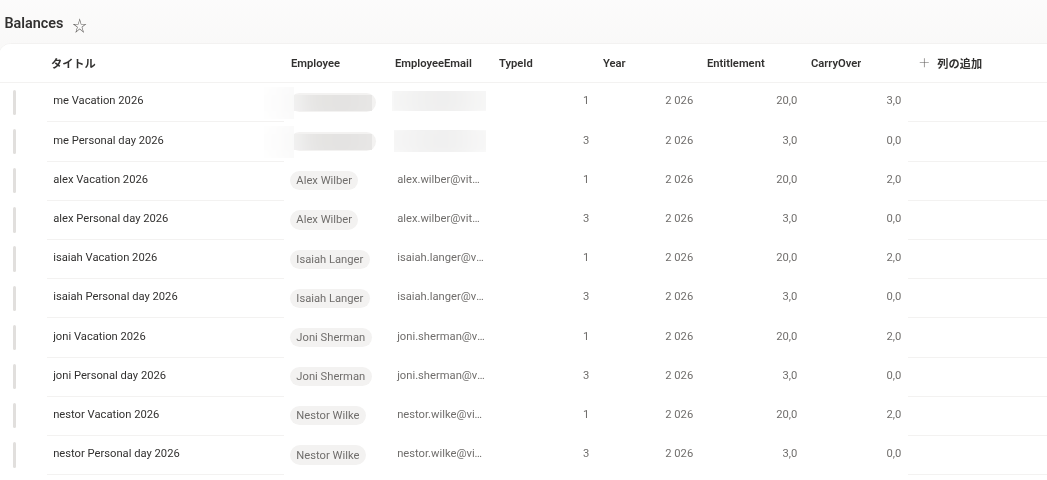The image size is (1047, 480).
Task: Select the 'me Vacation 2026' row by its left handle
Action: 14,102
